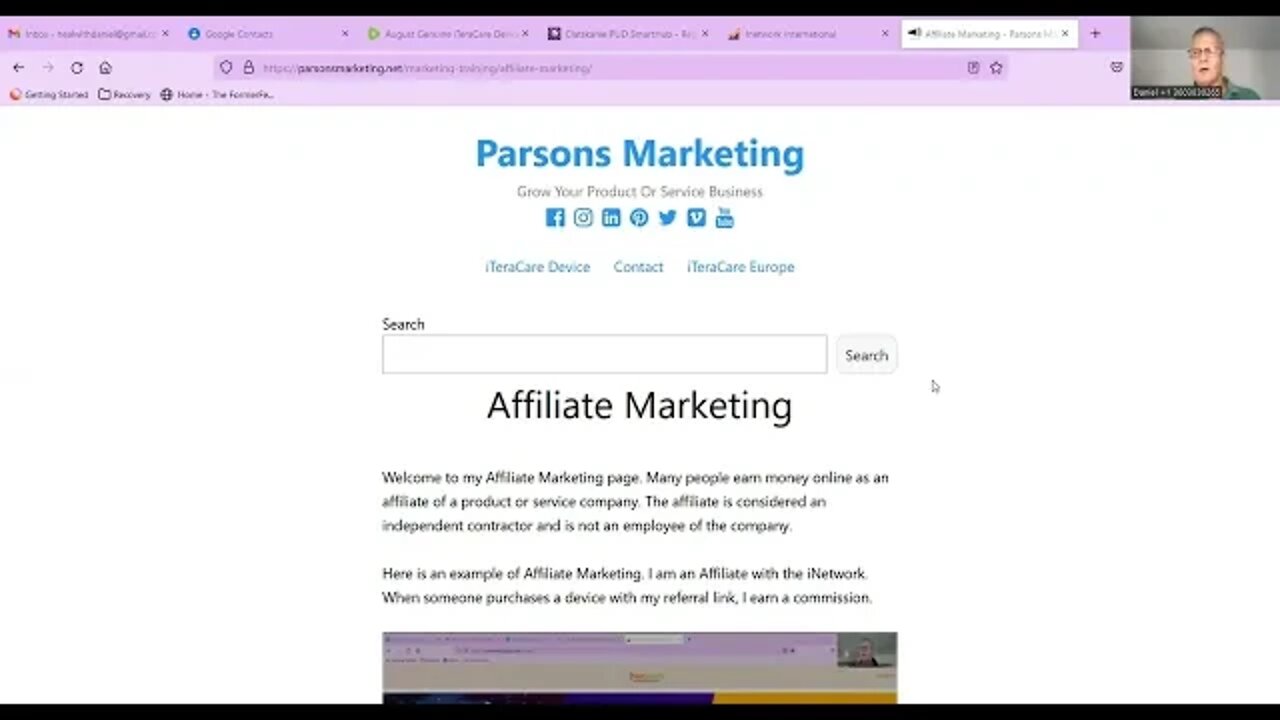The height and width of the screenshot is (720, 1280).
Task: Open the Recovery bookmarks folder
Action: pyautogui.click(x=124, y=95)
